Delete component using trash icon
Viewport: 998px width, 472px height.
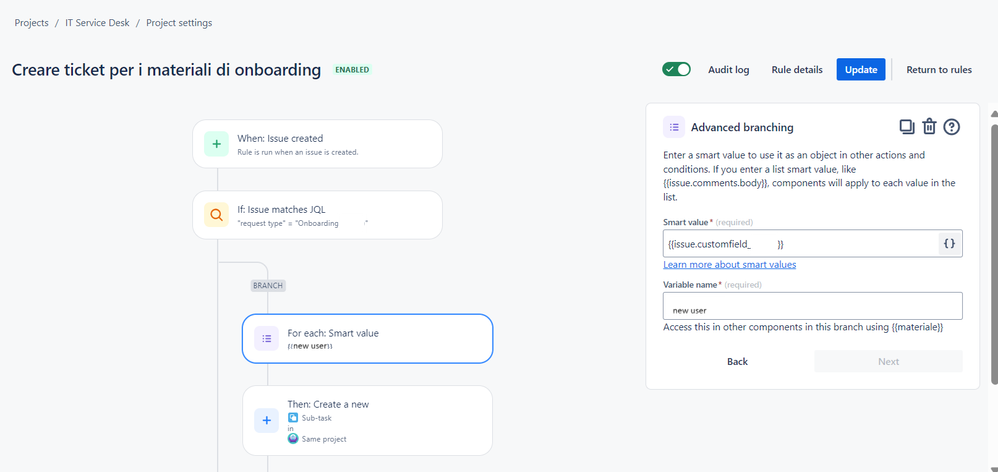(929, 127)
